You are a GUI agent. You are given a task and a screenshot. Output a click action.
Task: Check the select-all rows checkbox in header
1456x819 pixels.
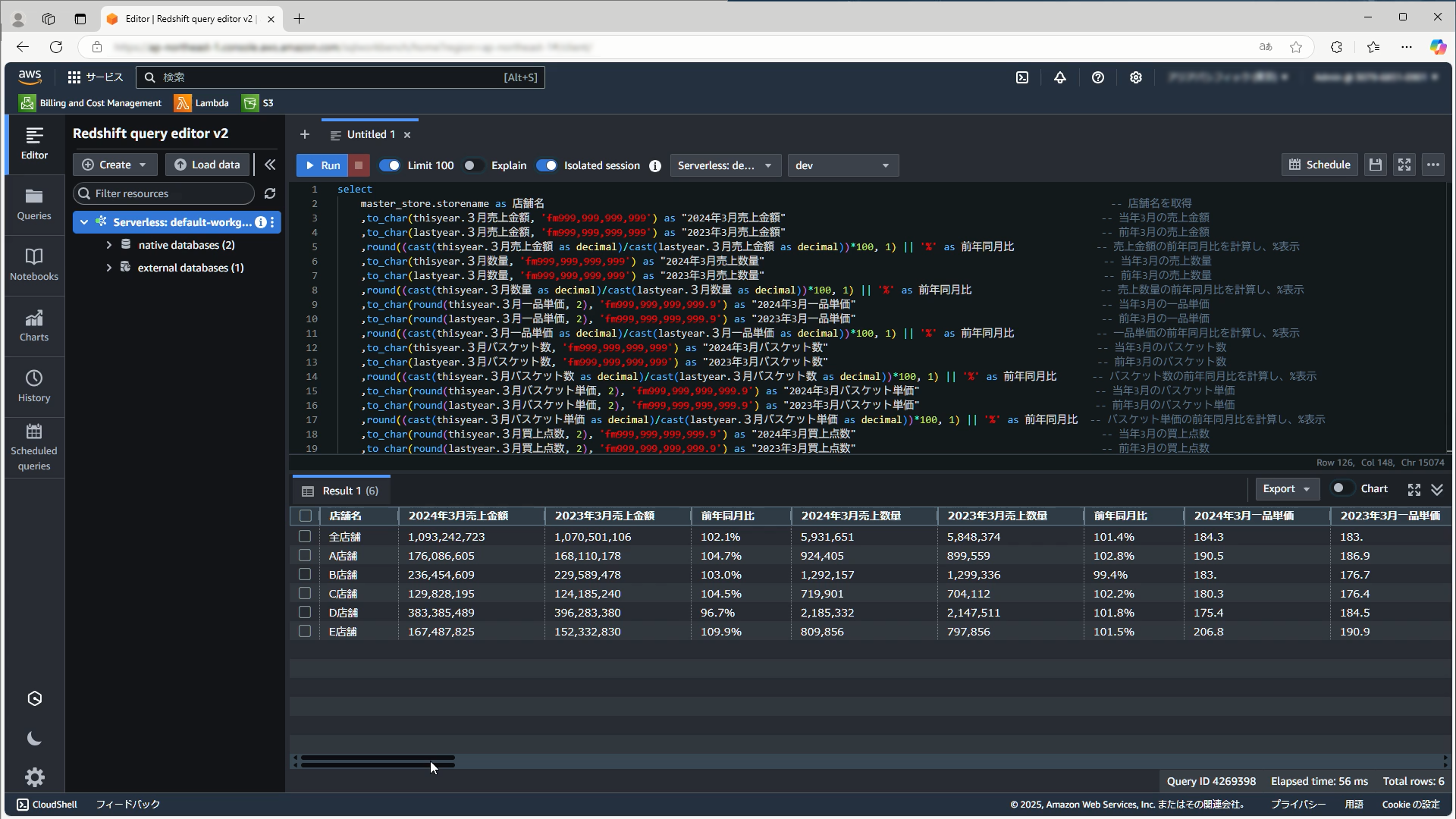(x=306, y=516)
